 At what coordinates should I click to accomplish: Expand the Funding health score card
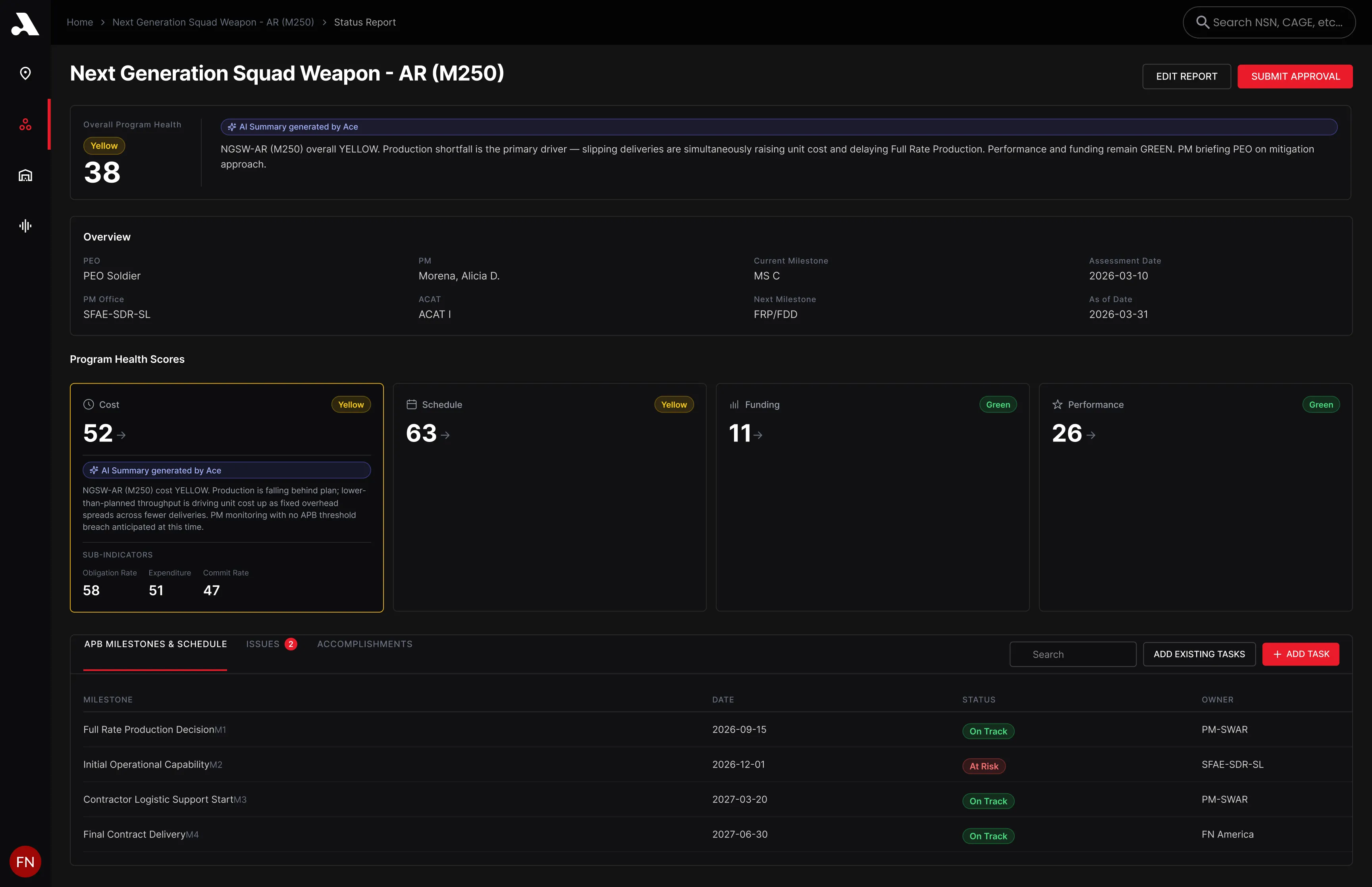873,497
